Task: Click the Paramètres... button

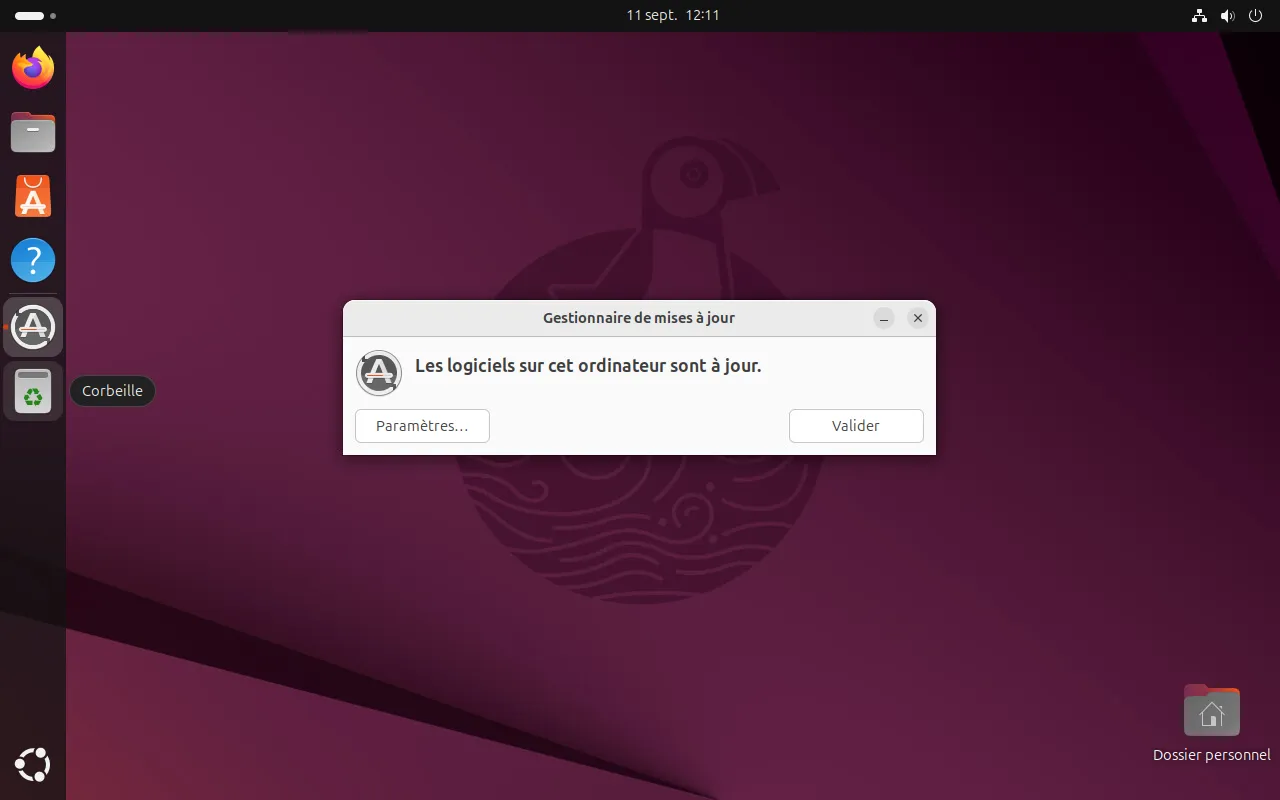Action: (x=422, y=426)
